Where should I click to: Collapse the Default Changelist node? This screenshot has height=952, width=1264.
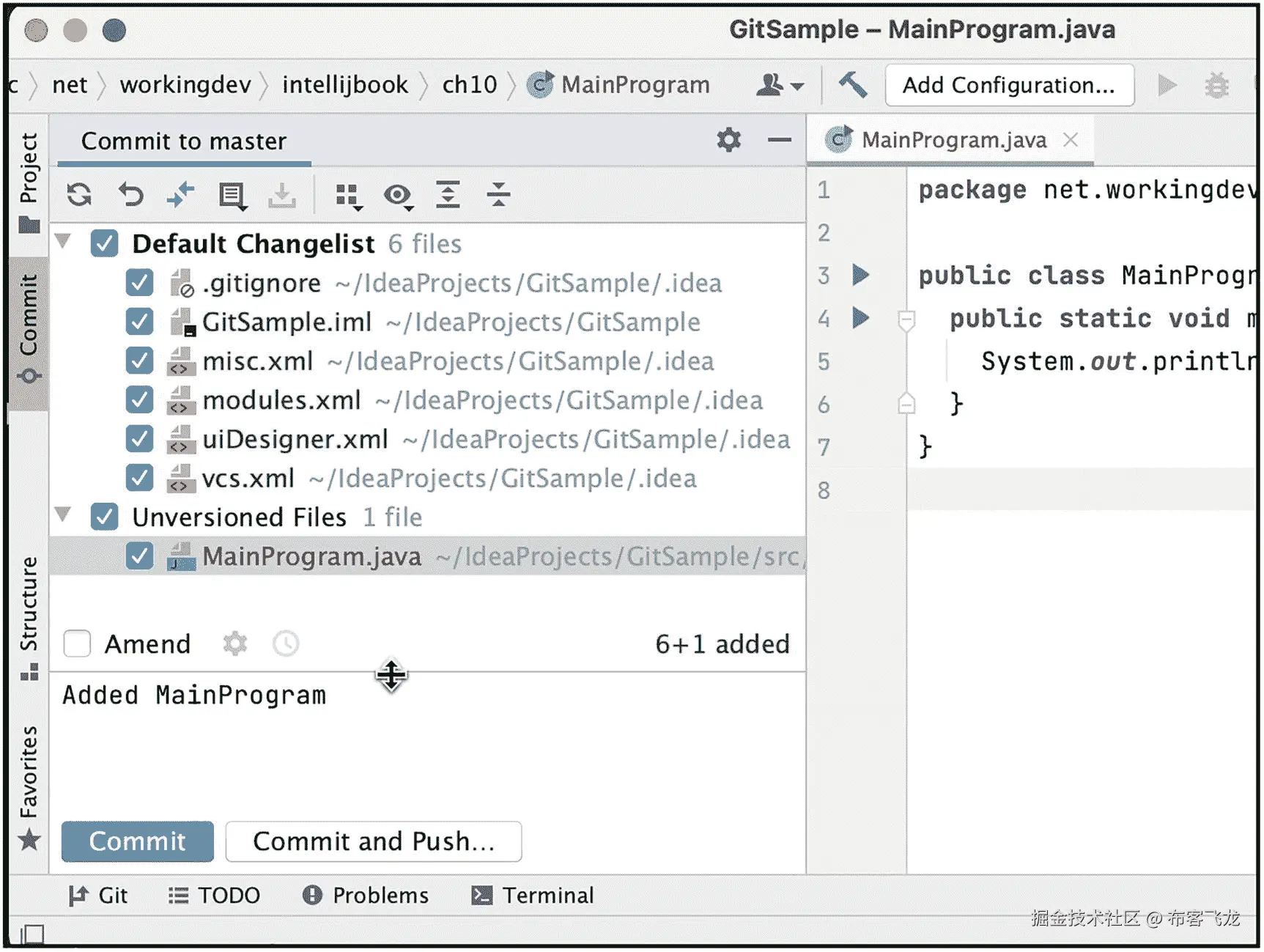pos(64,241)
